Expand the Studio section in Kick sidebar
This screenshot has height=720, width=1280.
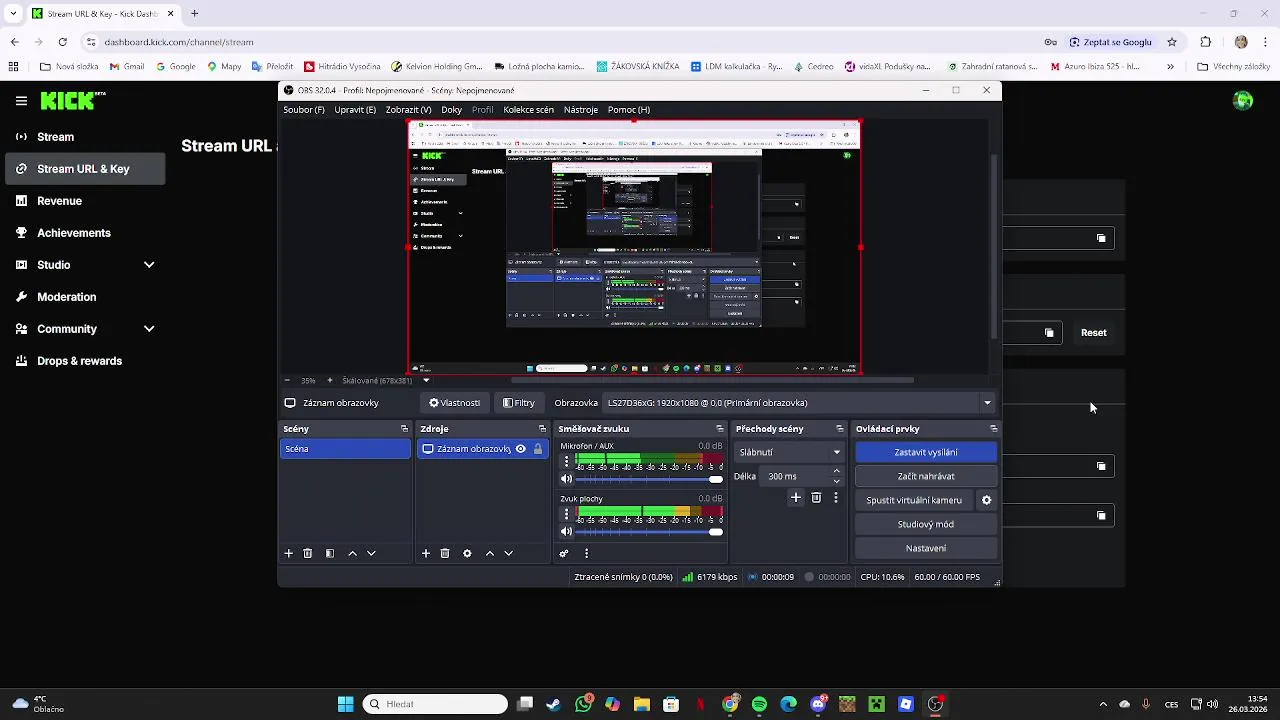[149, 265]
